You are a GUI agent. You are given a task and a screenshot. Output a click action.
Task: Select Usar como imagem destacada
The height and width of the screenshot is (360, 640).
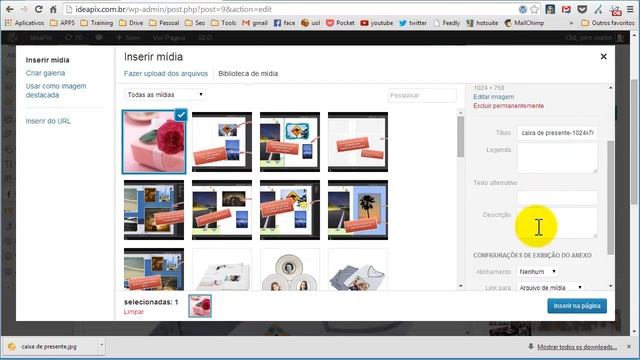pyautogui.click(x=56, y=91)
